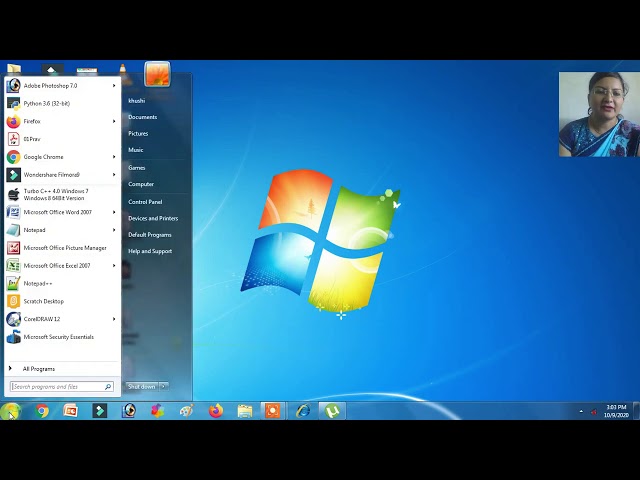The width and height of the screenshot is (640, 480).
Task: Launch Python 3.6 (32-bit) icon
Action: click(x=13, y=104)
